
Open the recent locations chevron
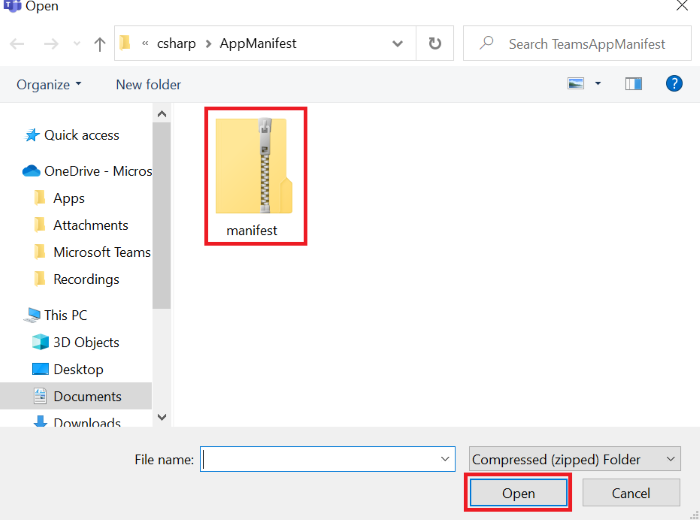click(x=77, y=44)
